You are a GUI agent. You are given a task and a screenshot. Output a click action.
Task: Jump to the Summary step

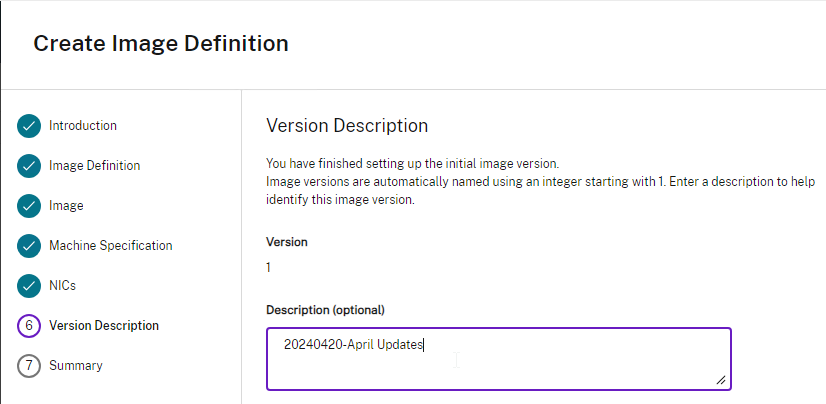pos(75,366)
